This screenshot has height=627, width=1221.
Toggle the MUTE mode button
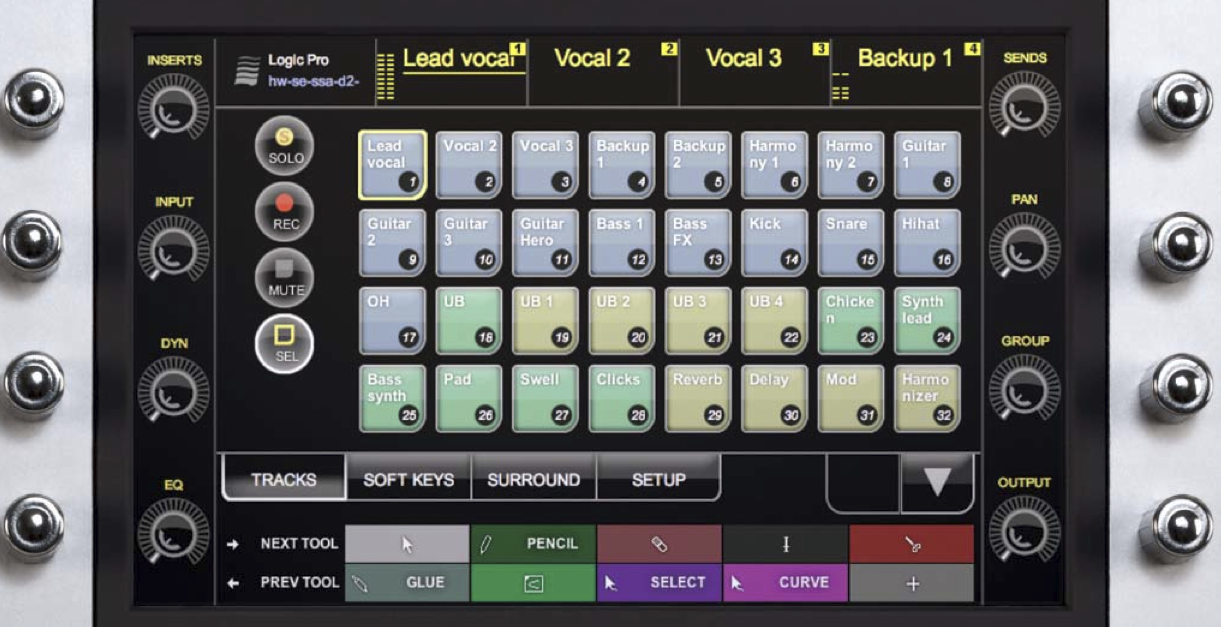point(284,278)
